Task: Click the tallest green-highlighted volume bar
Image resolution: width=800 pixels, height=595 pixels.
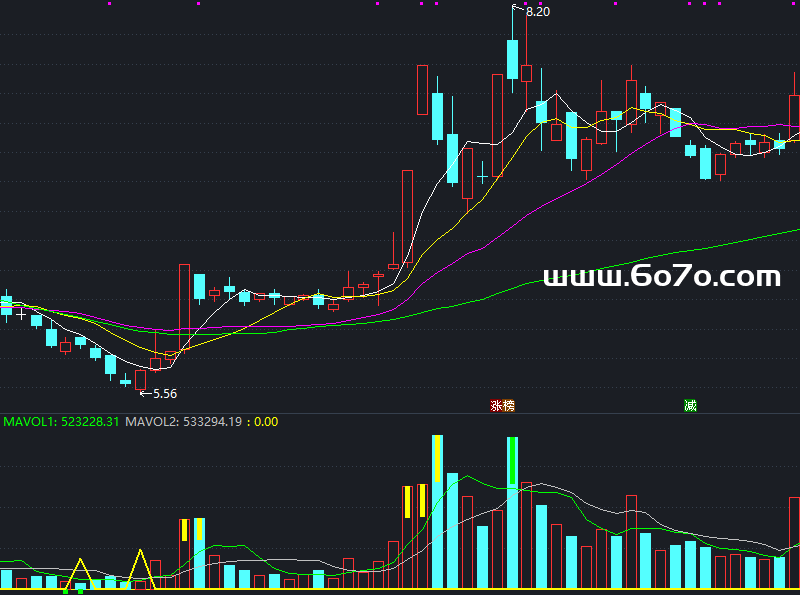Action: tap(513, 460)
